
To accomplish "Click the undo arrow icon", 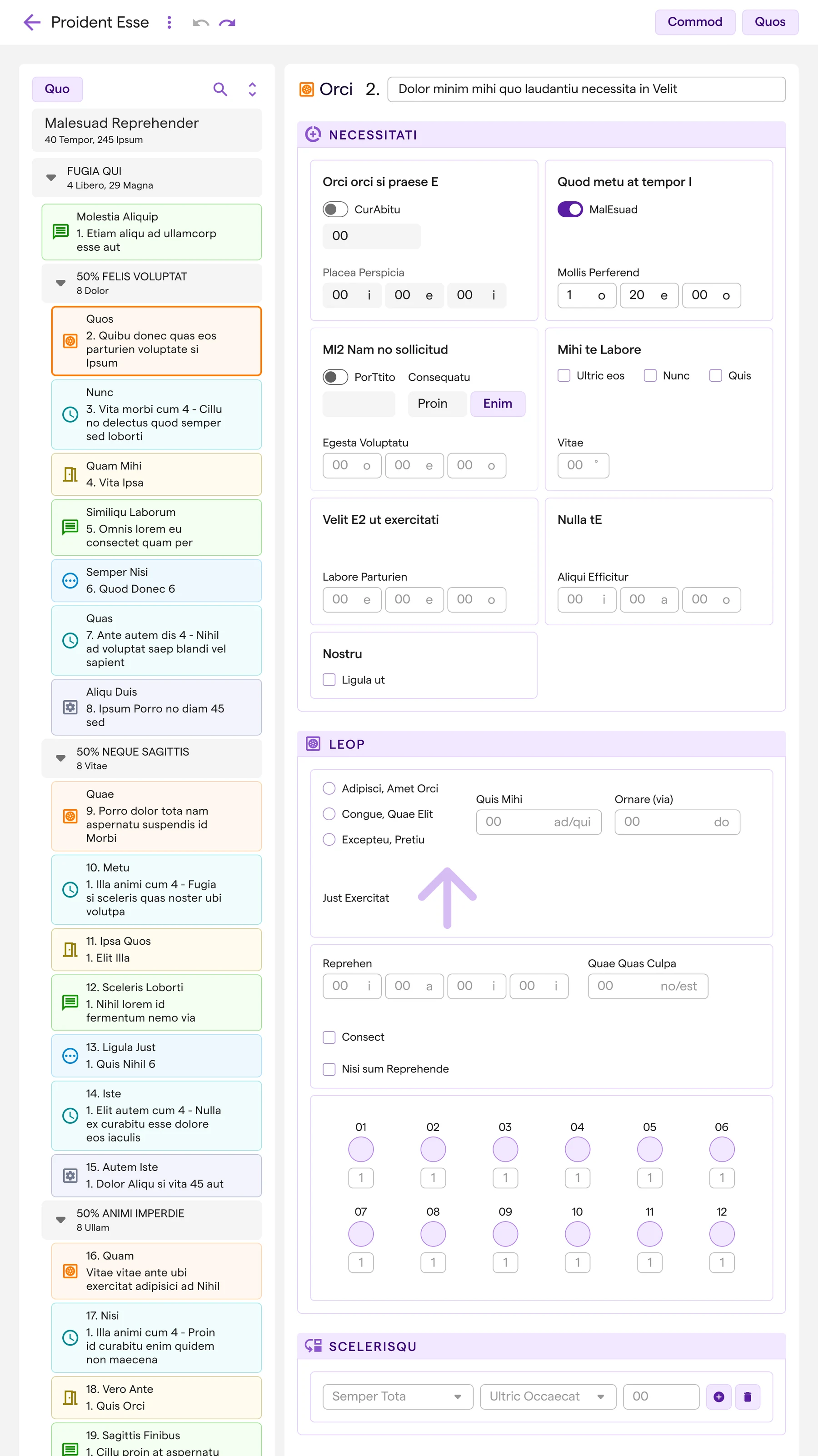I will tap(201, 23).
